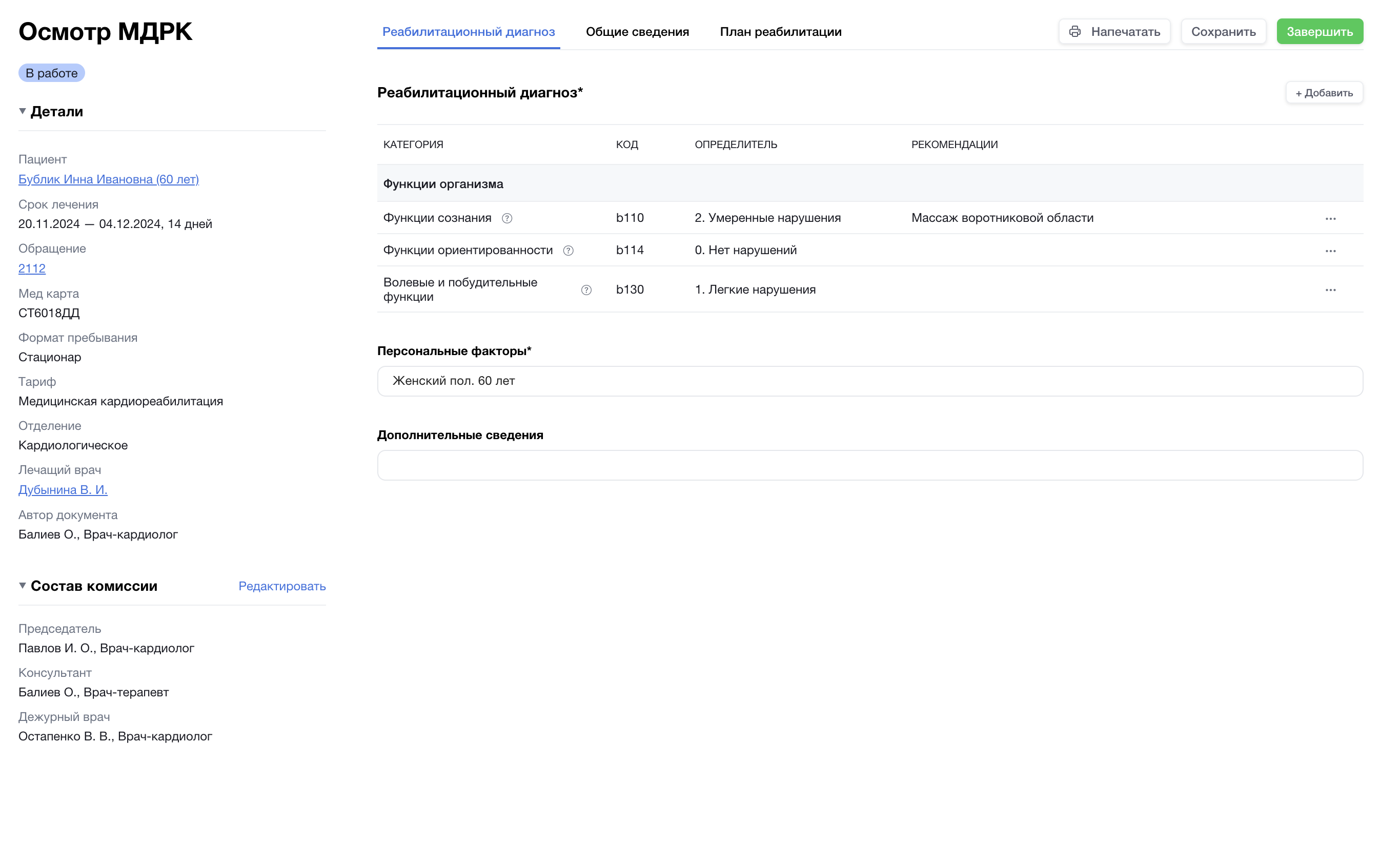
Task: Click the green Завершить button
Action: [x=1319, y=31]
